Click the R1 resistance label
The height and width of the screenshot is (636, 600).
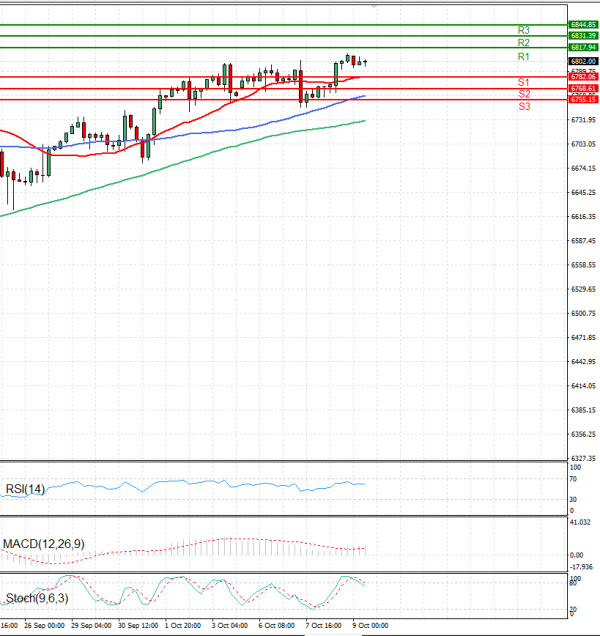[x=523, y=57]
